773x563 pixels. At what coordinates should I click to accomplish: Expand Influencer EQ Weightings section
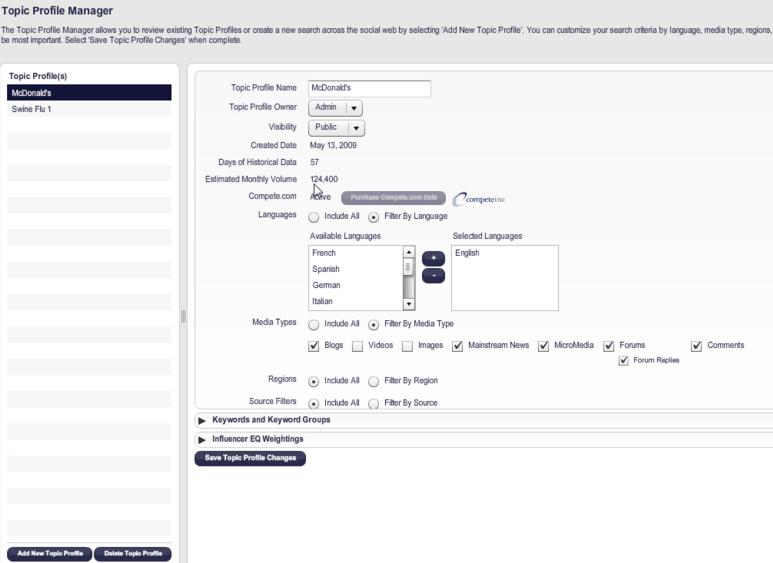tap(202, 439)
